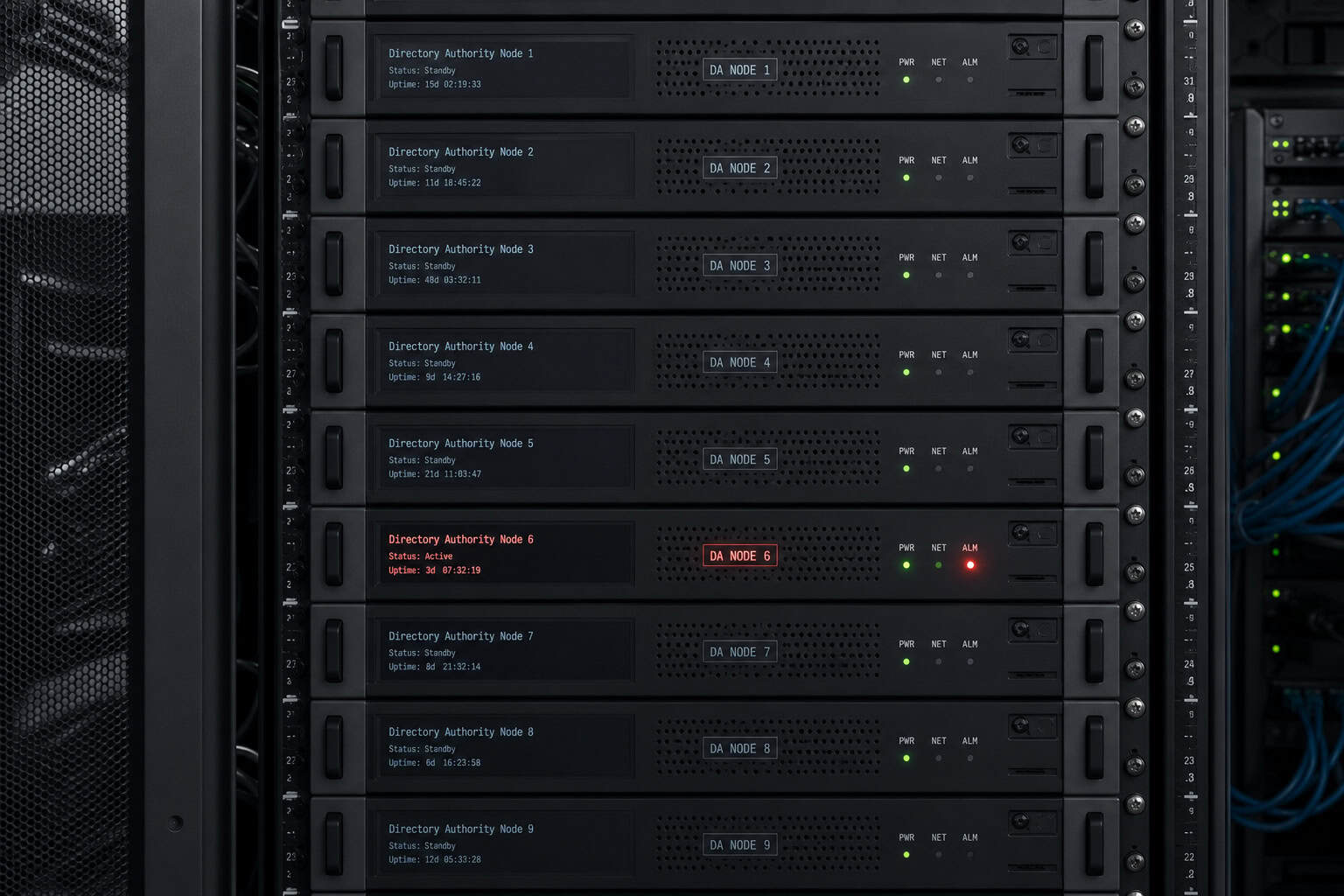Click the ALM LED on DA Node 1
This screenshot has width=1344, height=896.
[970, 80]
